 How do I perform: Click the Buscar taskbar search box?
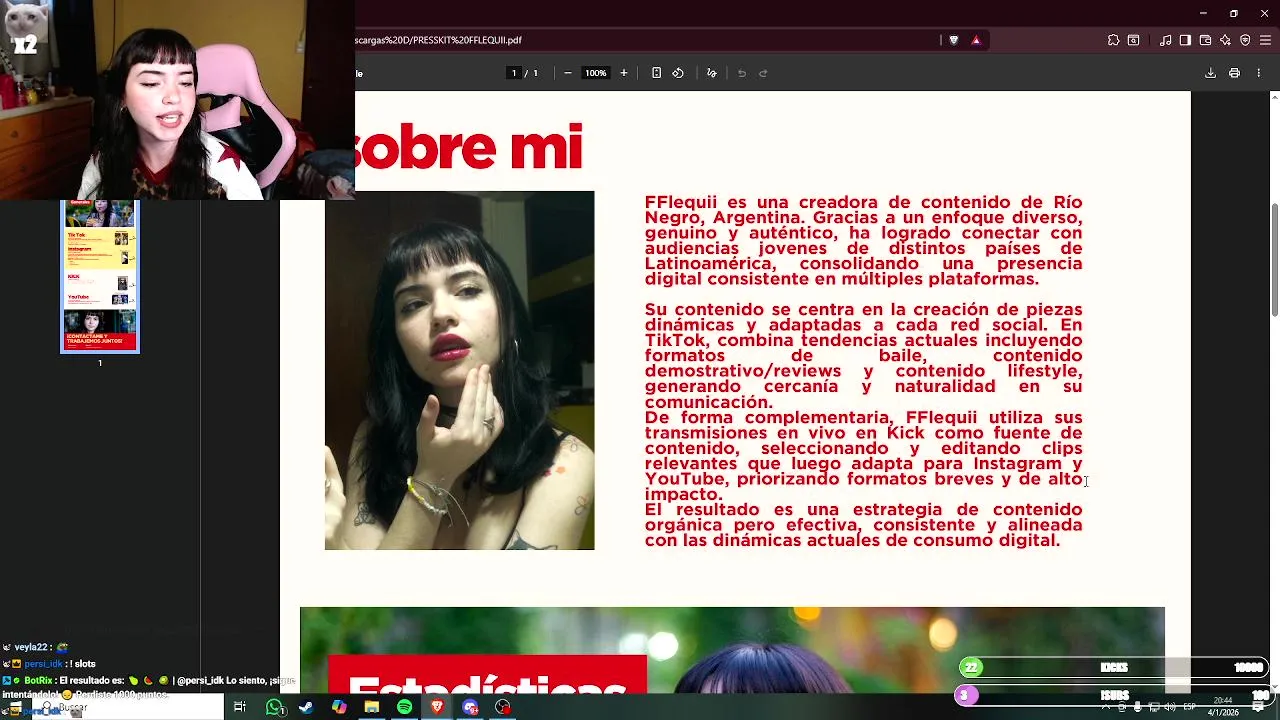tap(128, 707)
